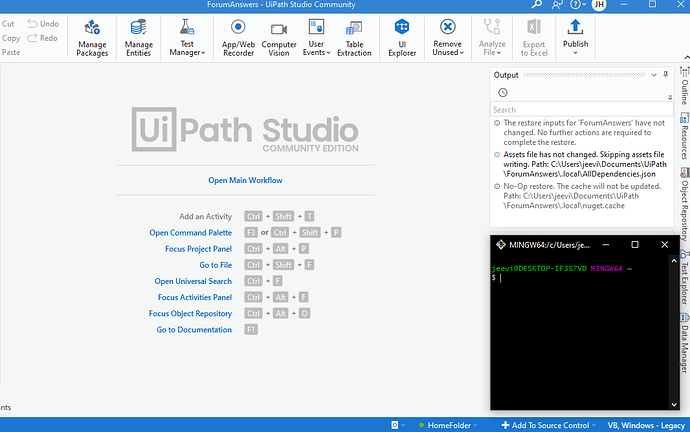Click Open Universal Search link
Image resolution: width=690 pixels, height=432 pixels.
193,281
